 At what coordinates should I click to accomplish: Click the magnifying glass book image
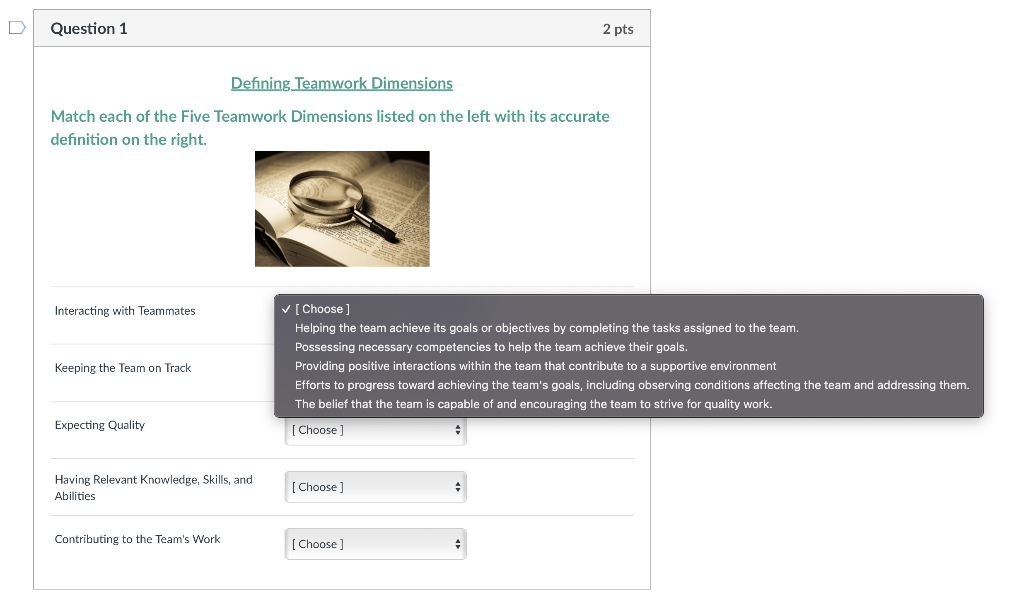[342, 208]
